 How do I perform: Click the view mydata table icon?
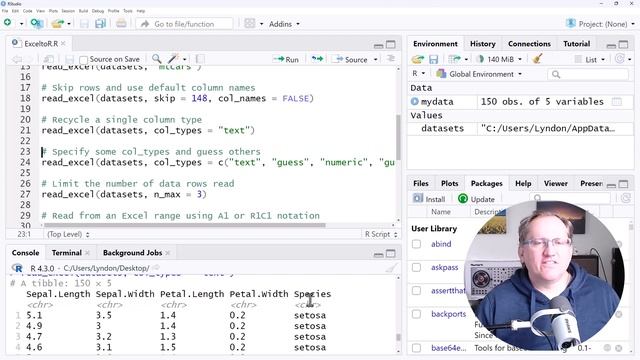coord(616,101)
